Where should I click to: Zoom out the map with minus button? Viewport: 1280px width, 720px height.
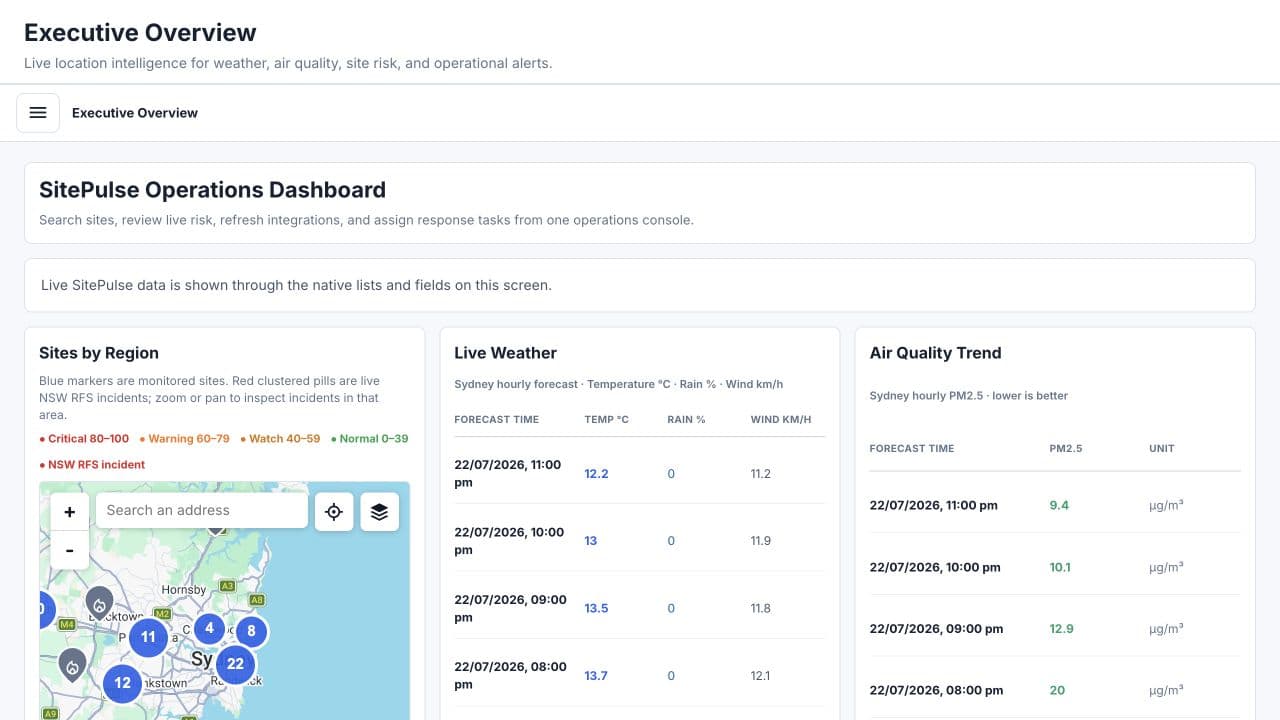point(70,550)
